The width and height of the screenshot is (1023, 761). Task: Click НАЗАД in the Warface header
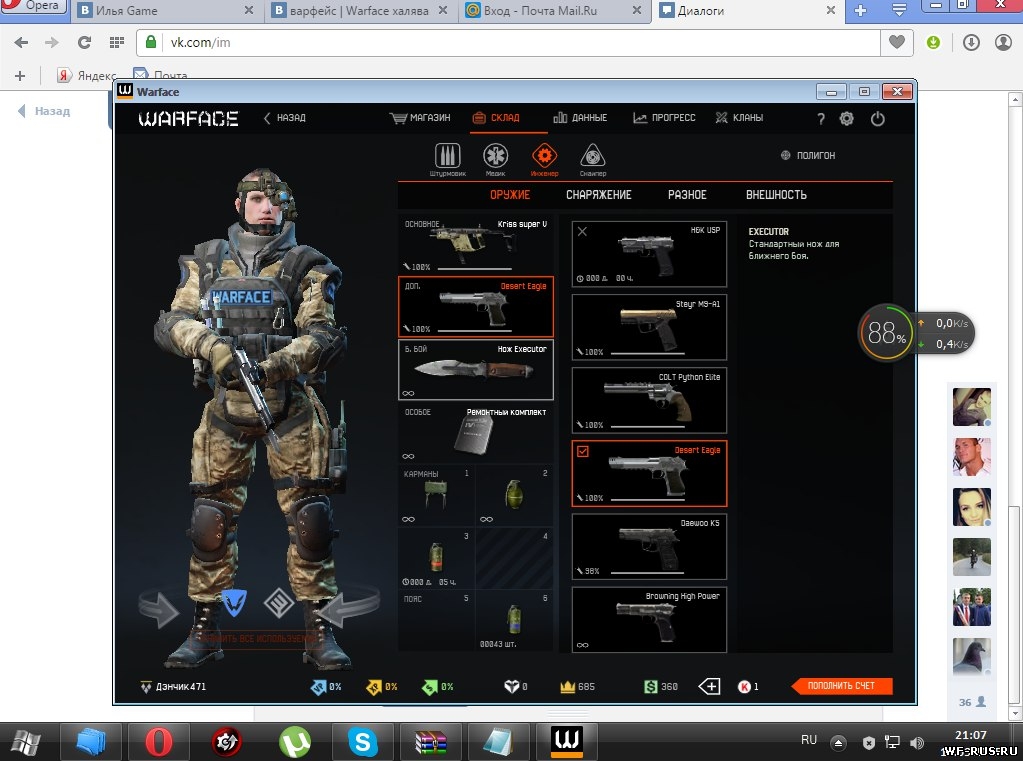[284, 117]
